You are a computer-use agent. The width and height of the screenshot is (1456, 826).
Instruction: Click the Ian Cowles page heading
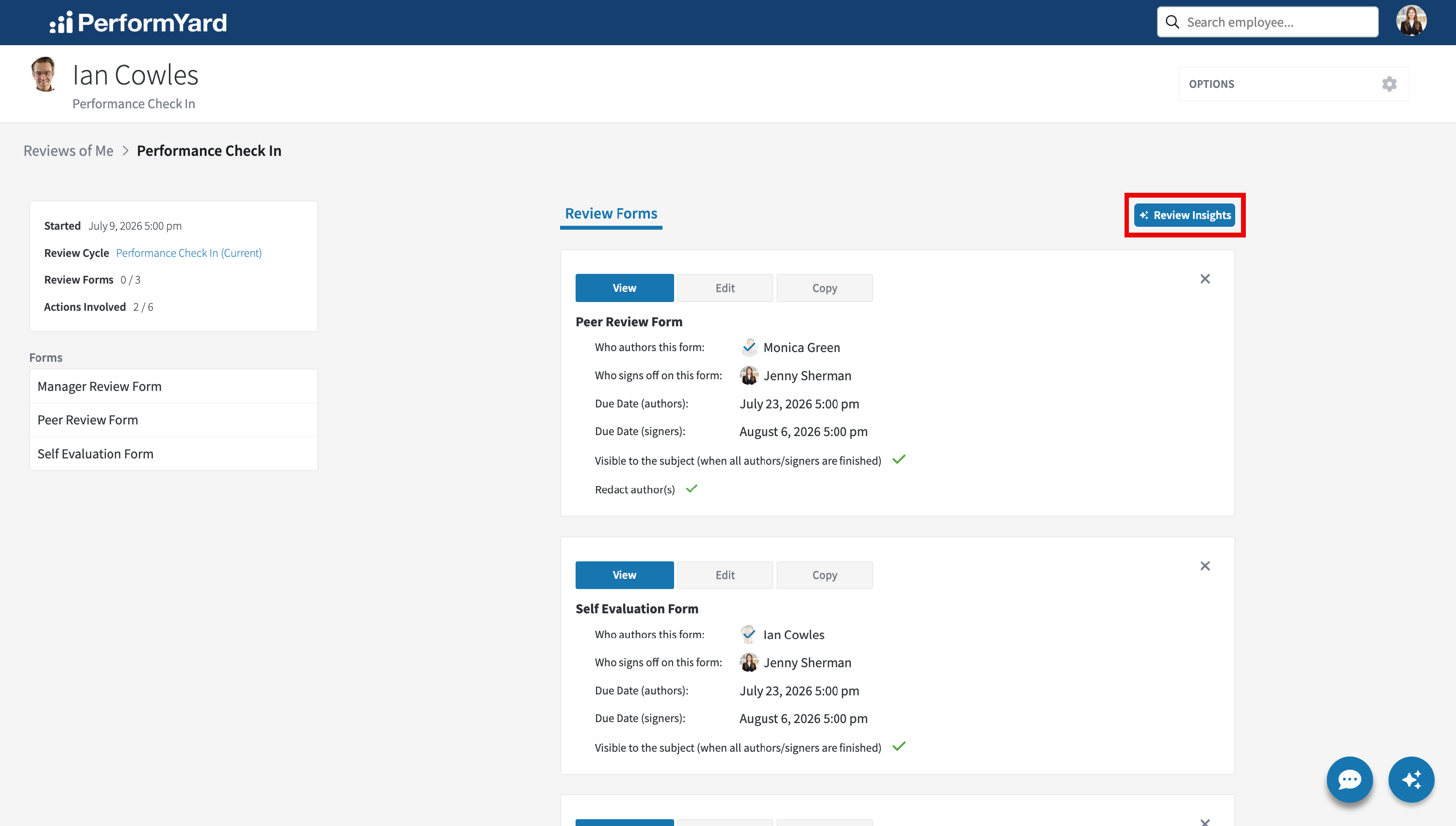coord(135,75)
